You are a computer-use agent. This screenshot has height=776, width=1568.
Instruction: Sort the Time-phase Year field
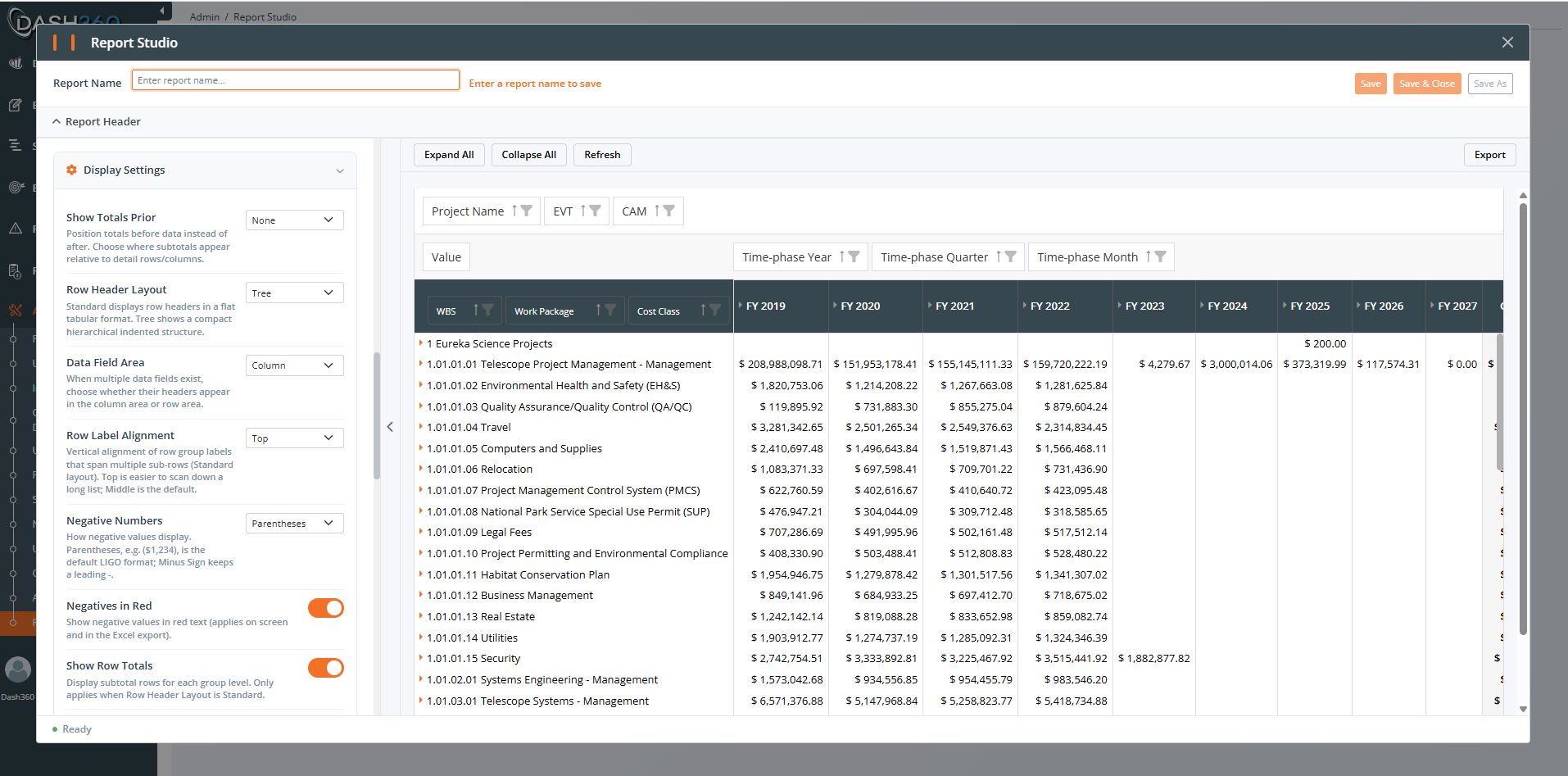click(x=841, y=256)
